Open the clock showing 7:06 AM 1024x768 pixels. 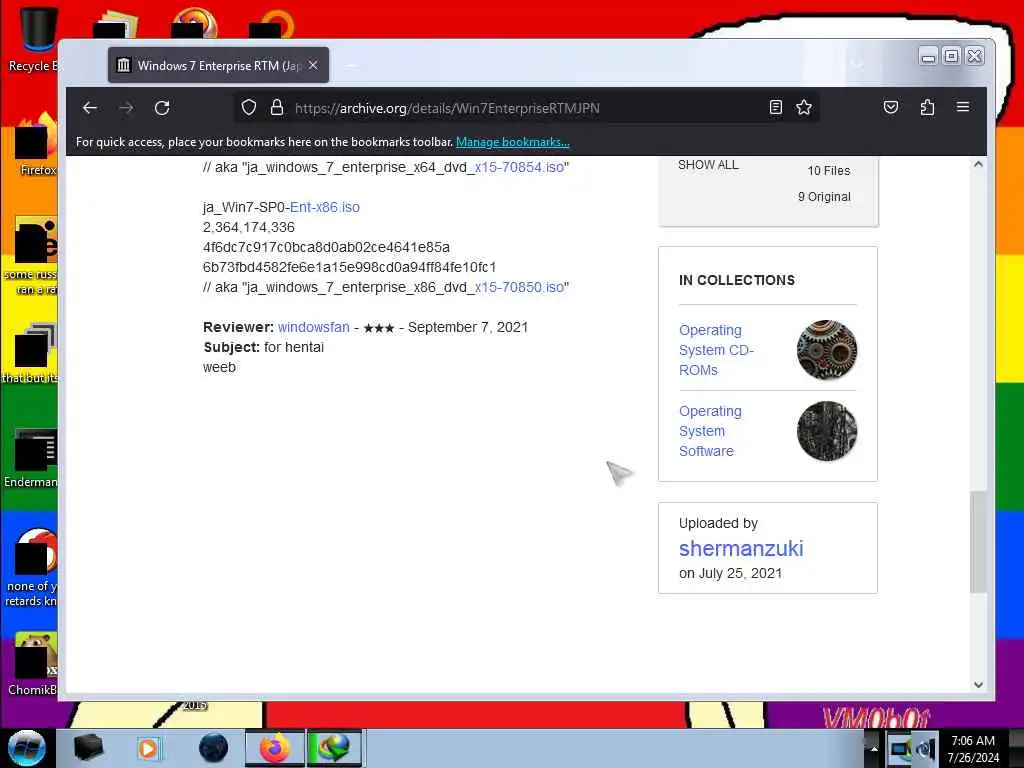click(973, 749)
